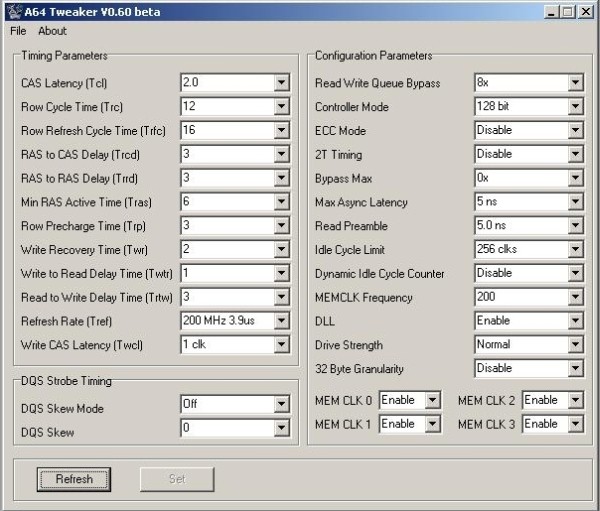Open the MEM CLK 2 dropdown

pos(575,400)
